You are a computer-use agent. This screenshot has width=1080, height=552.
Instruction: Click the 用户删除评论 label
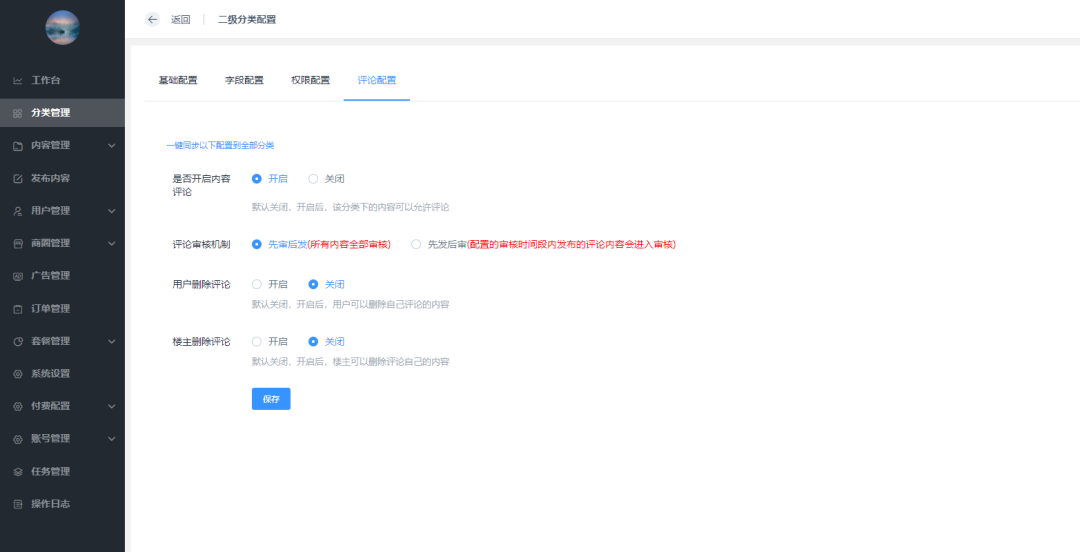pyautogui.click(x=201, y=284)
